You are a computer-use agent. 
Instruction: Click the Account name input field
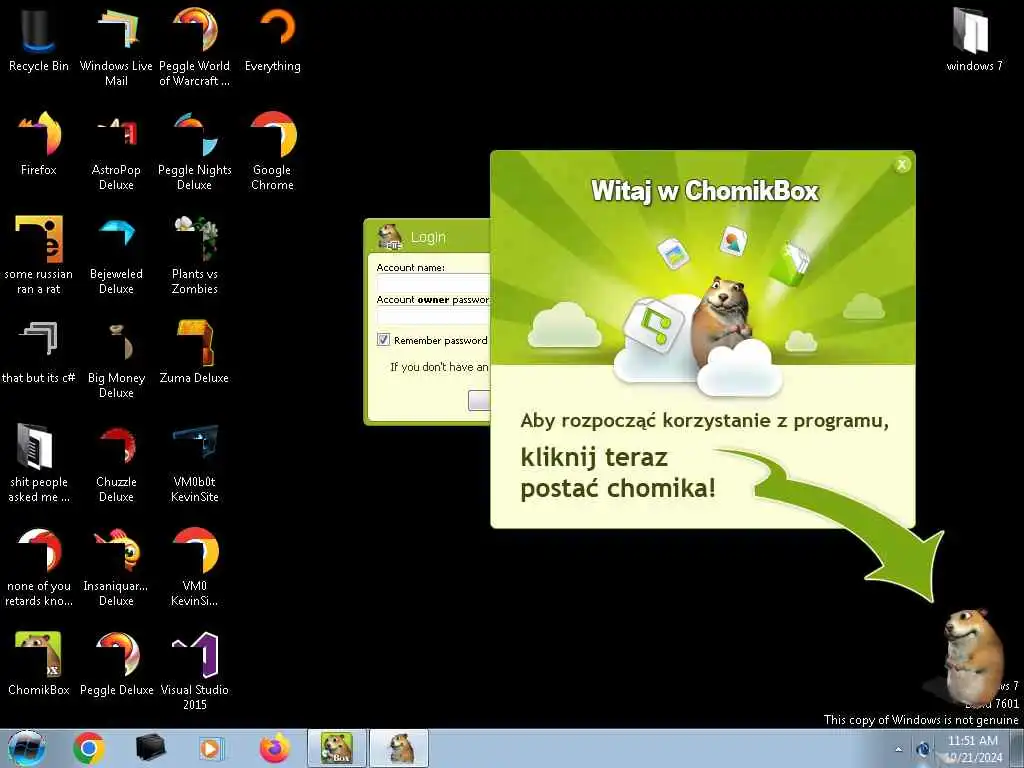[434, 284]
